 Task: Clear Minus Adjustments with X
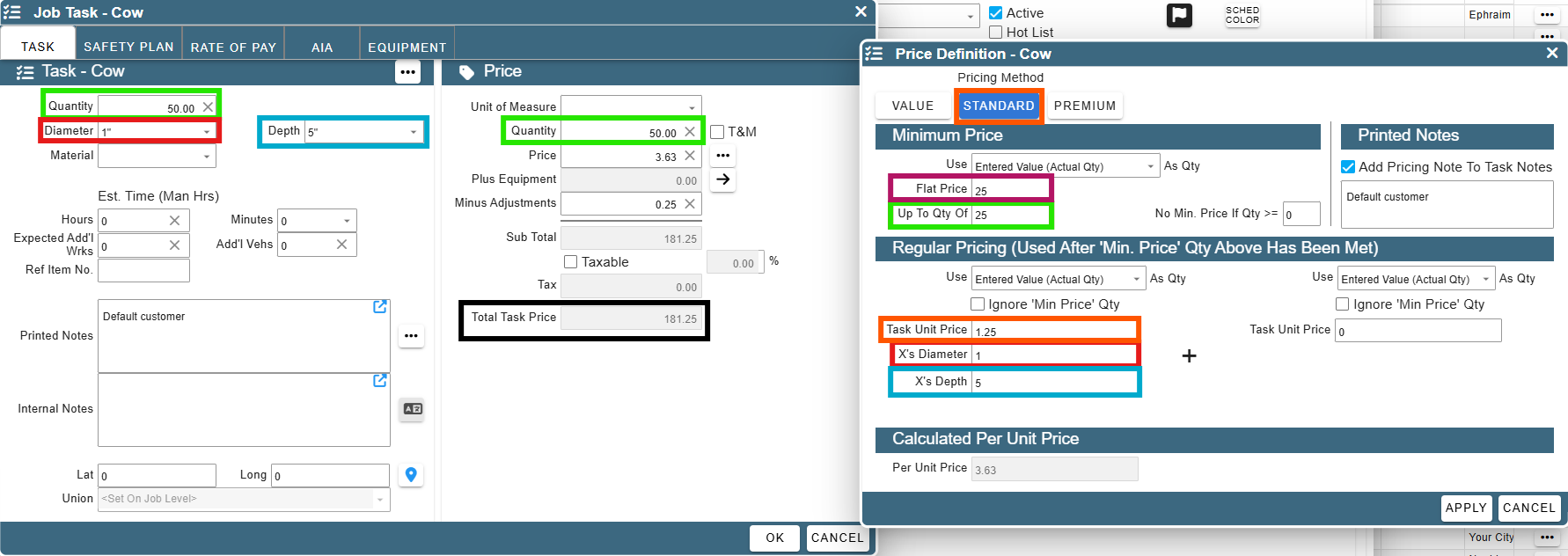pos(690,204)
